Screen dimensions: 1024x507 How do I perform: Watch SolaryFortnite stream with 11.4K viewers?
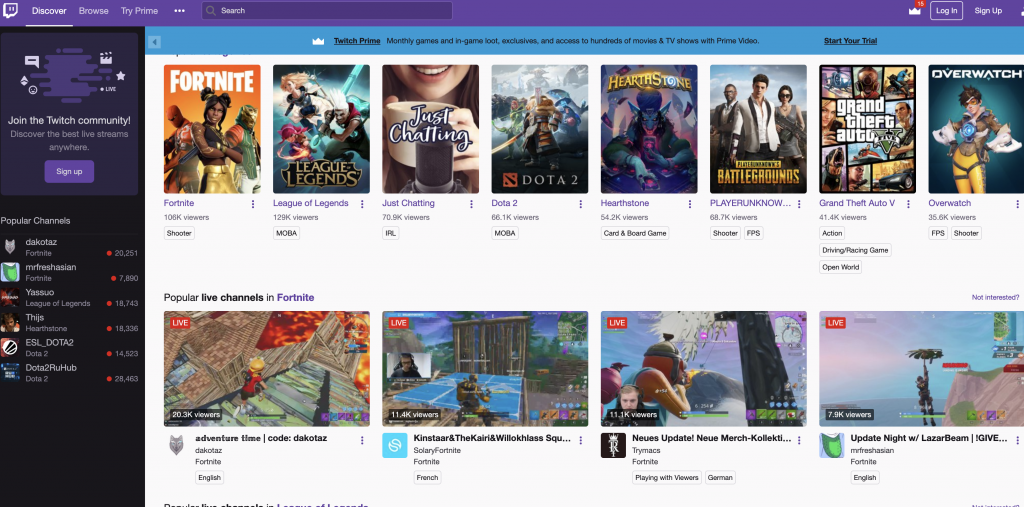coord(485,368)
